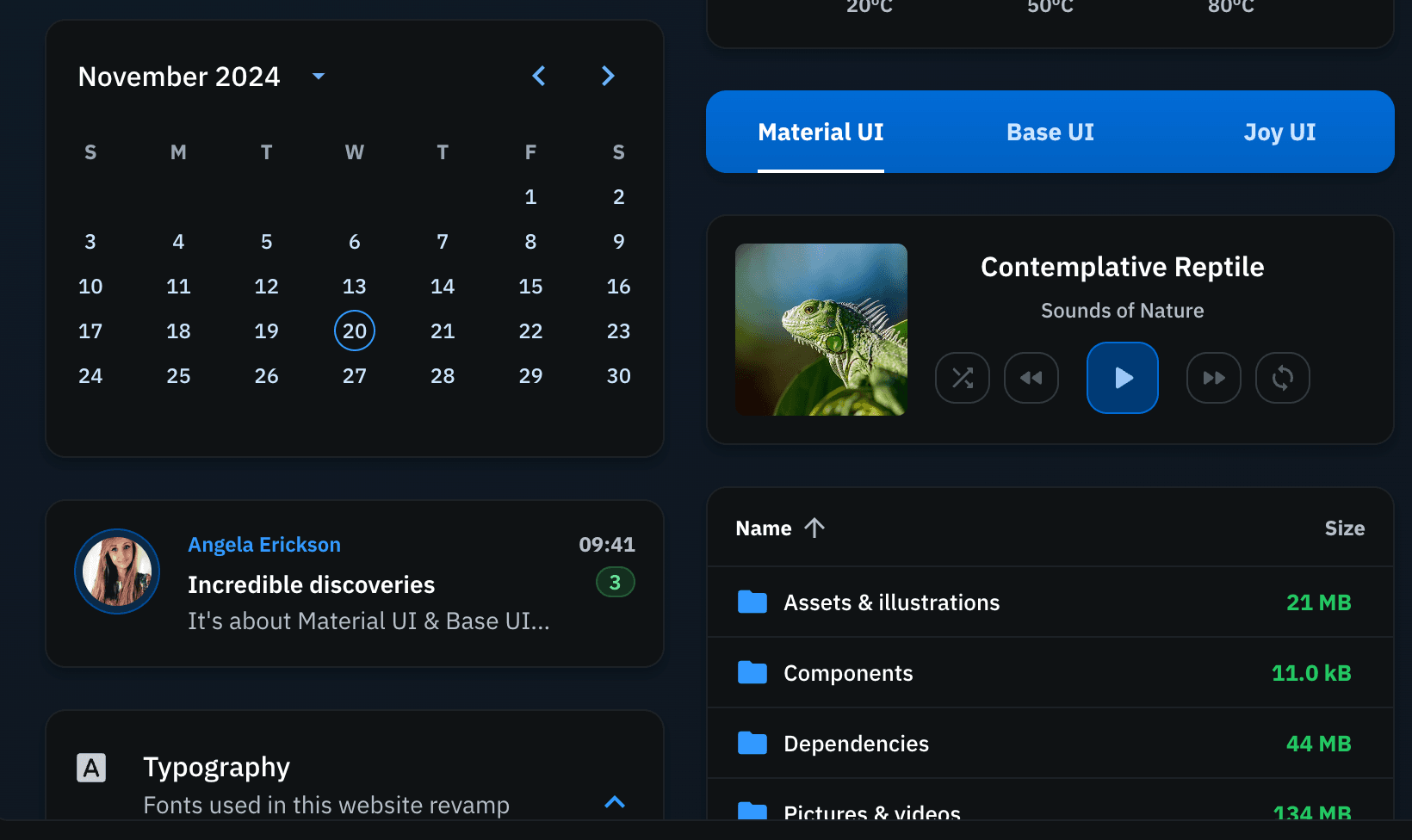This screenshot has height=840, width=1412.
Task: Choose day 7 in the calendar
Action: click(443, 241)
